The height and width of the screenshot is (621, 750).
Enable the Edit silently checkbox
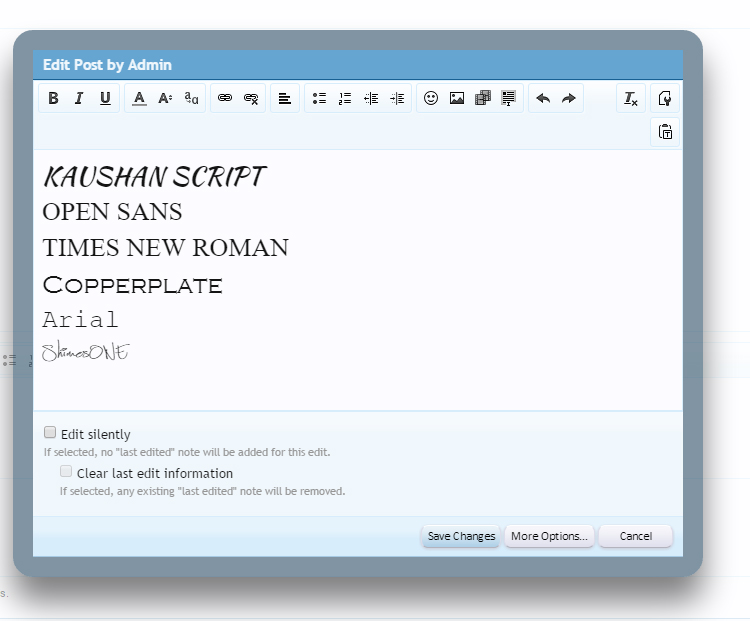point(50,432)
